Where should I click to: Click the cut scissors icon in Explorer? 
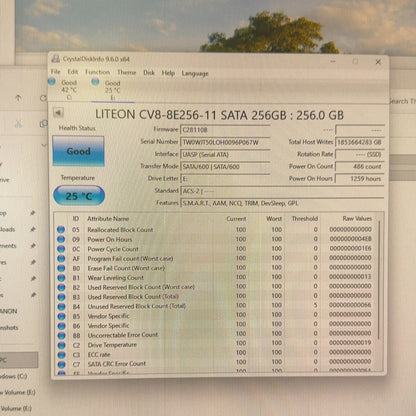(18, 124)
